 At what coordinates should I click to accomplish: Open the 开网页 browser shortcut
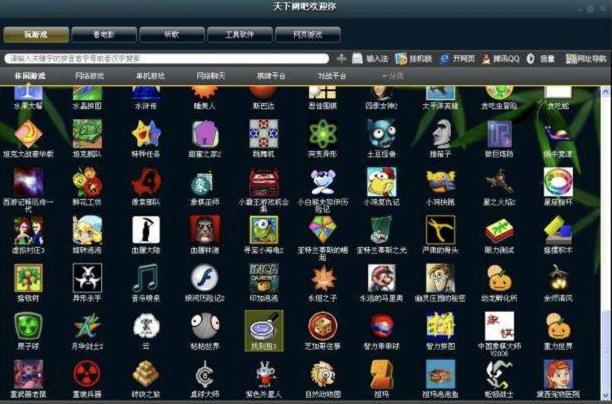pos(457,59)
